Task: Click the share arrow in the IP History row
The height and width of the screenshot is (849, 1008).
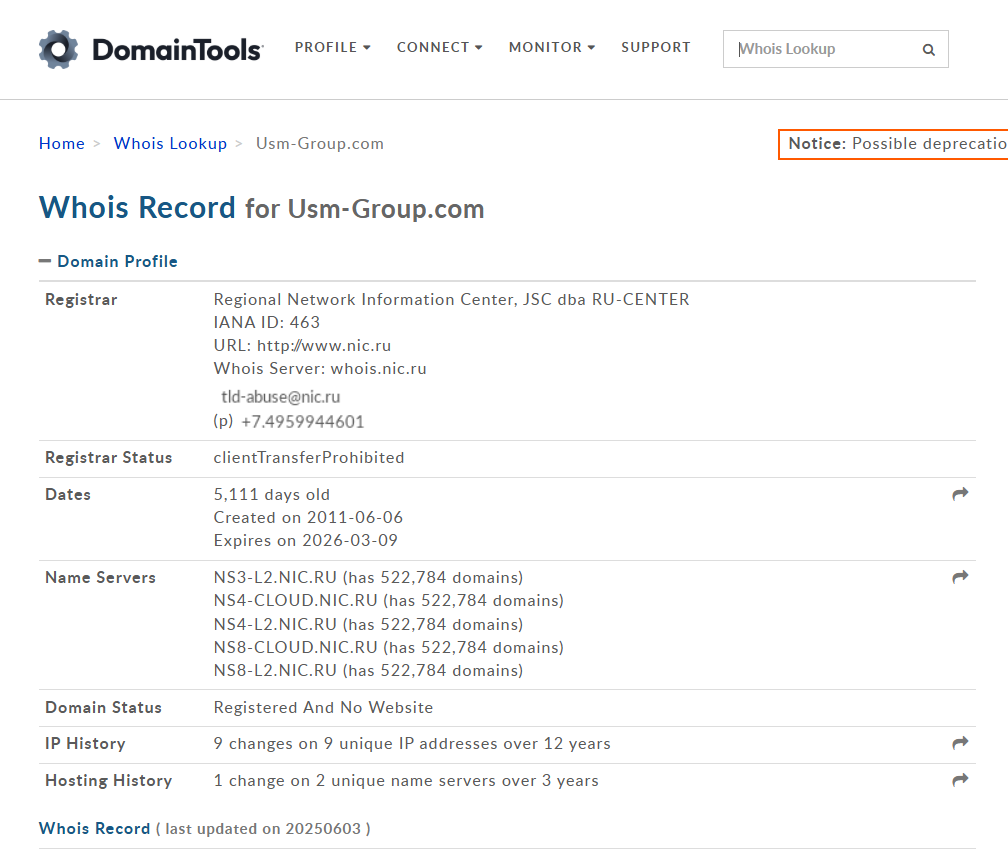Action: 960,743
